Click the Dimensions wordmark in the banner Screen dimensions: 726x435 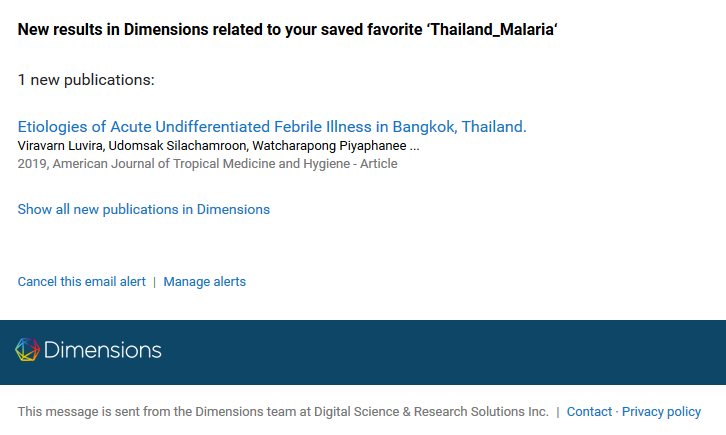[x=103, y=351]
